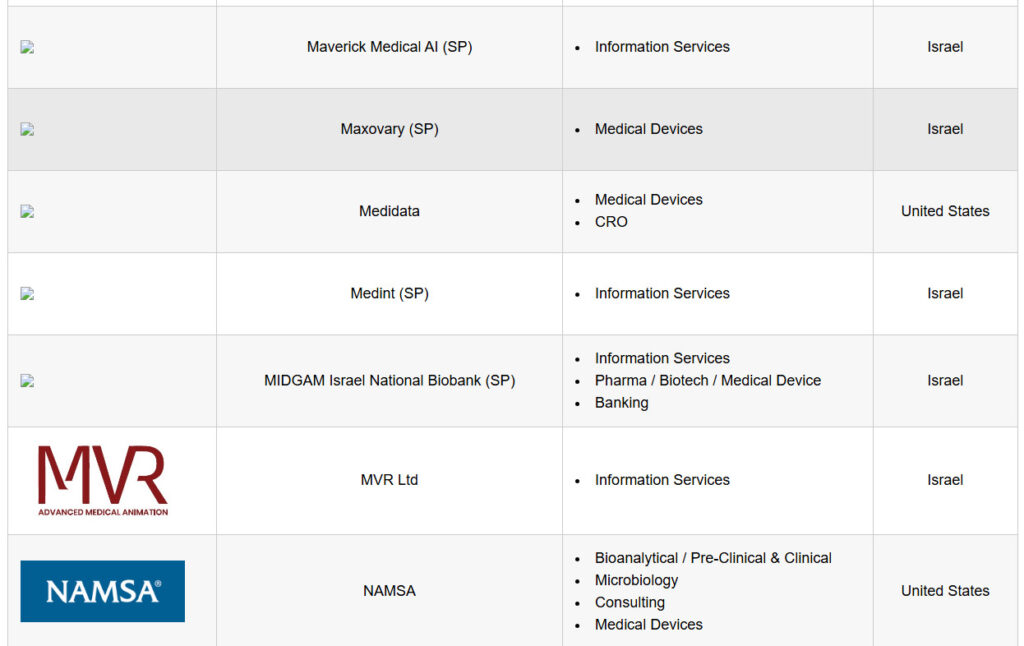Open MIDGAM Israel National Biobank (SP)

tap(389, 381)
